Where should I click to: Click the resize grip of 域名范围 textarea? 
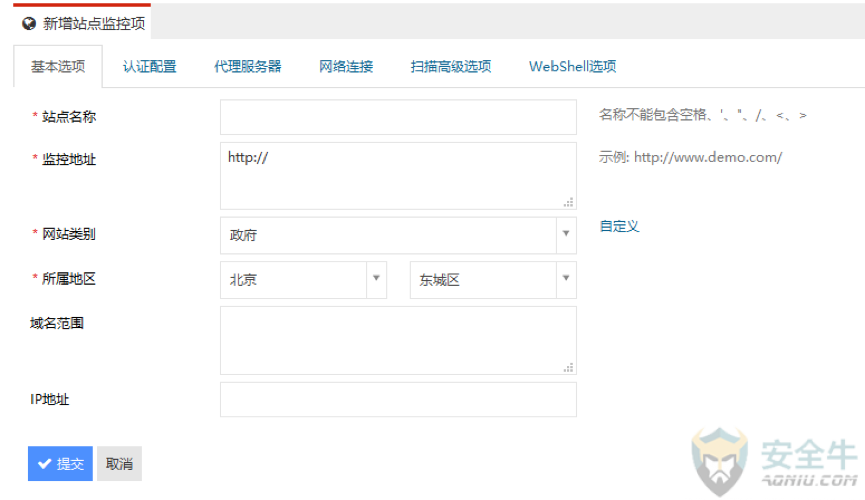click(x=568, y=368)
